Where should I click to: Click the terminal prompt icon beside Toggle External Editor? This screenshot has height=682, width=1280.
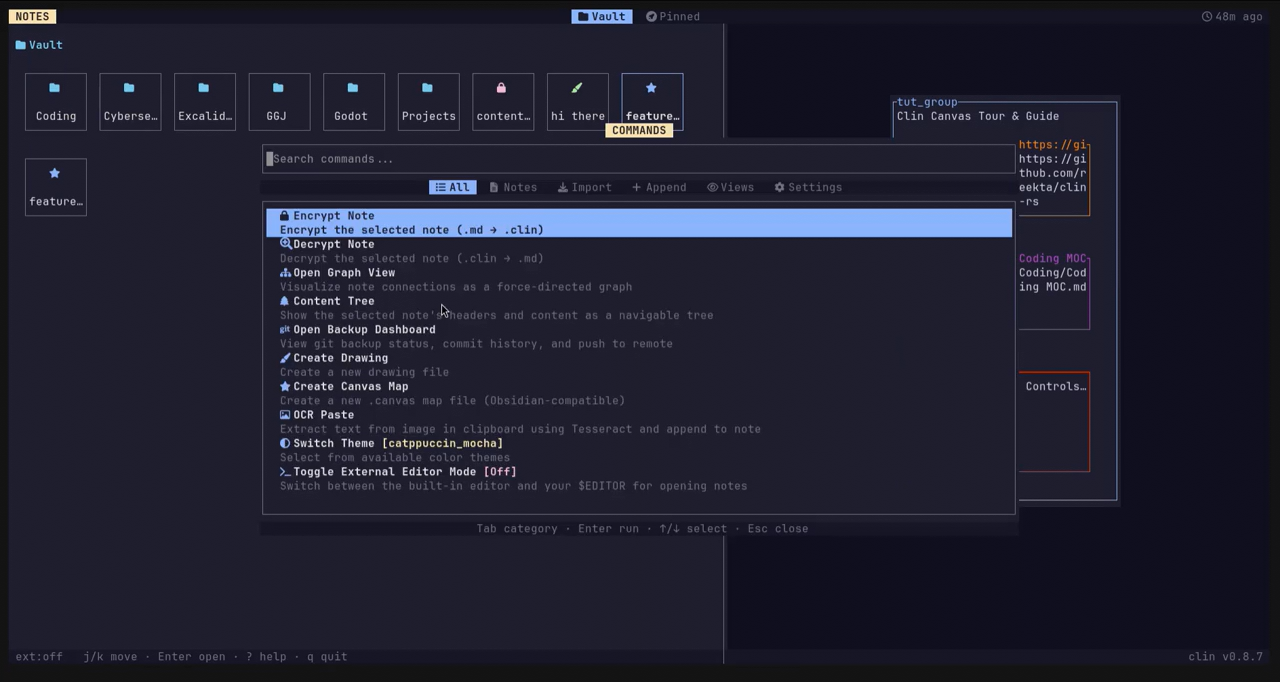click(285, 472)
